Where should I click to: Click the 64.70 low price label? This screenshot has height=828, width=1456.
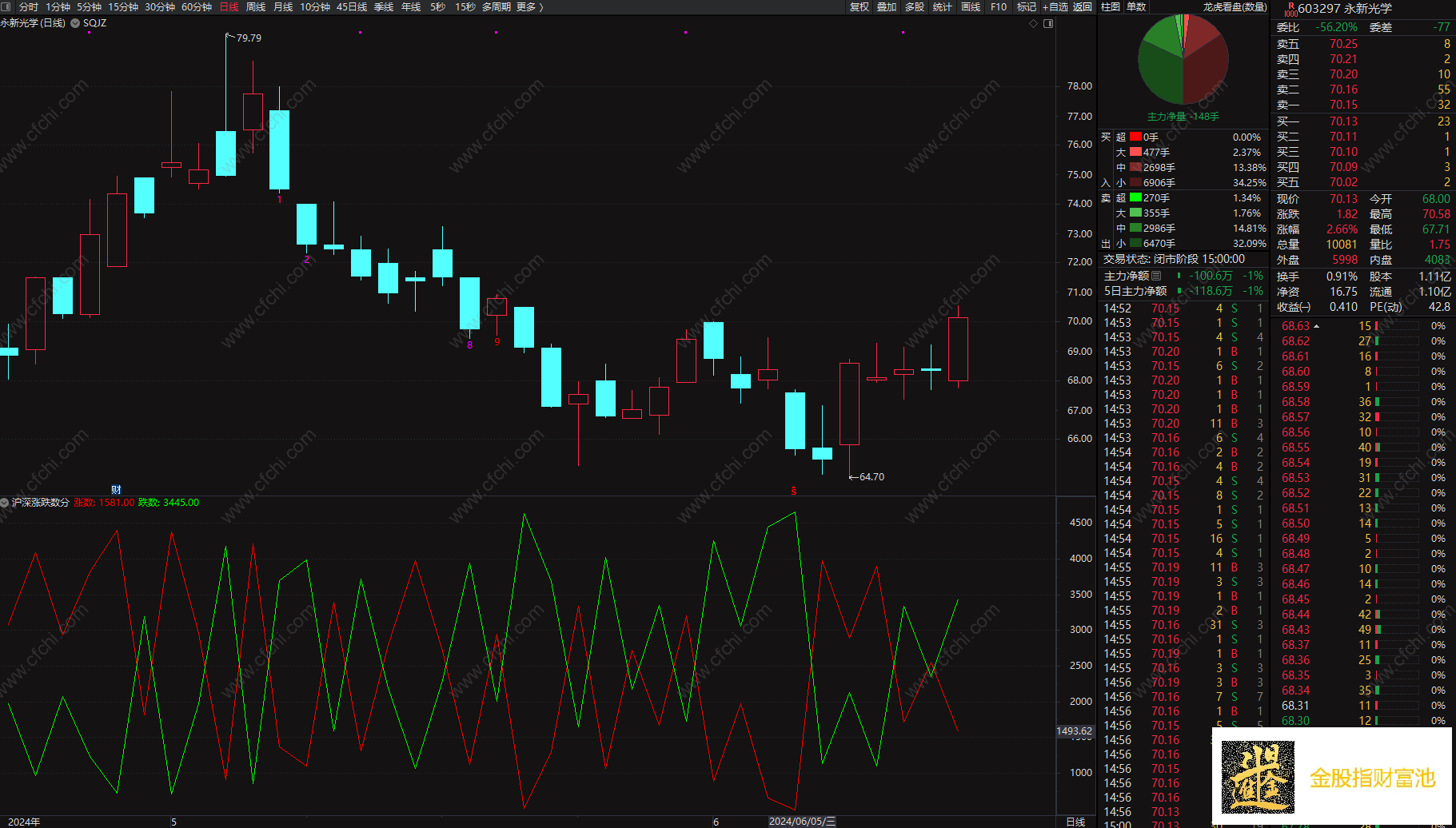872,476
